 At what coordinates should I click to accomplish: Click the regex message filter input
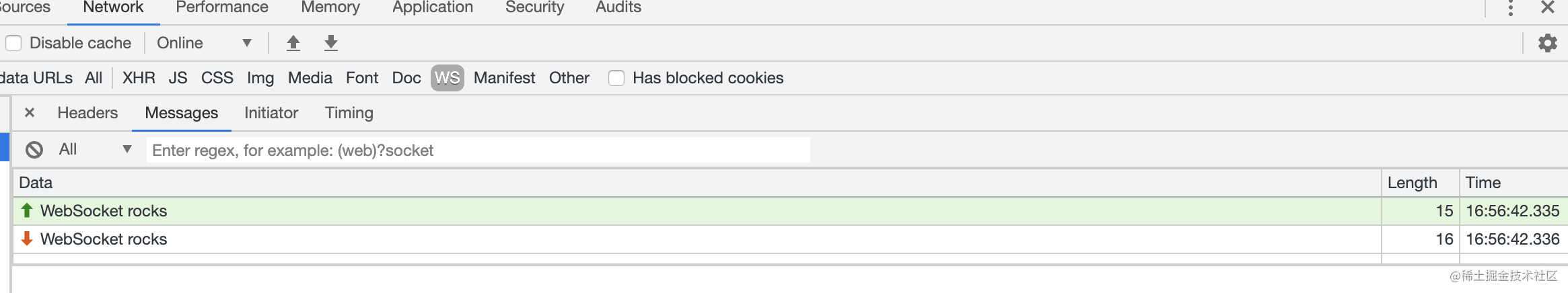(478, 150)
